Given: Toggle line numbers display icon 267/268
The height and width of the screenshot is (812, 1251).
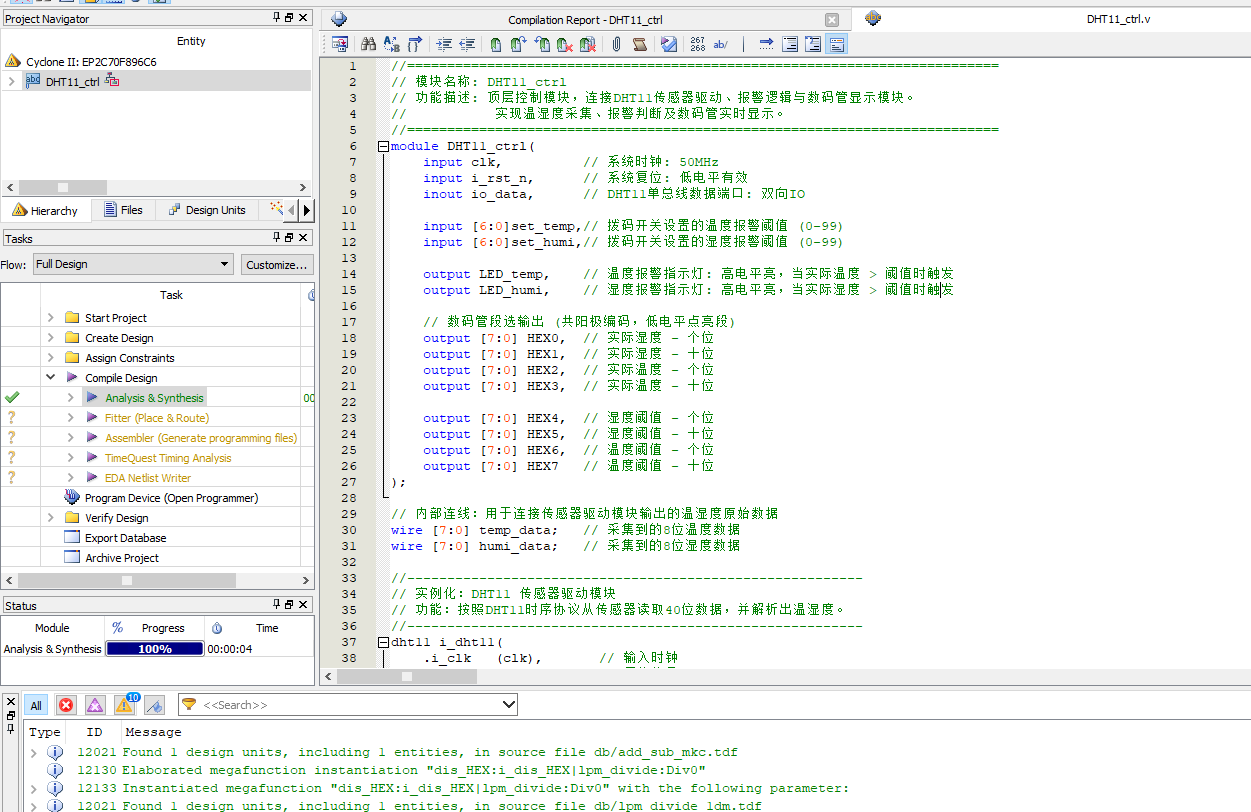Looking at the screenshot, I should 697,44.
